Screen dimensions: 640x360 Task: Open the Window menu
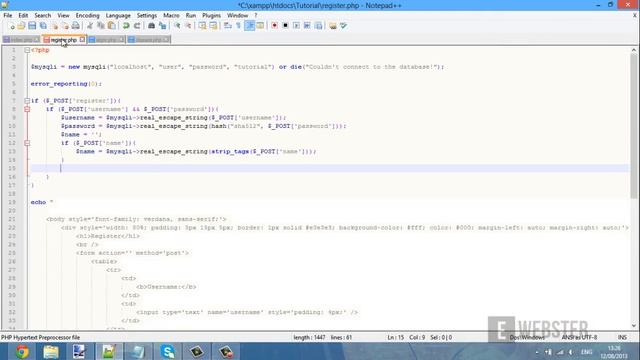click(x=238, y=15)
